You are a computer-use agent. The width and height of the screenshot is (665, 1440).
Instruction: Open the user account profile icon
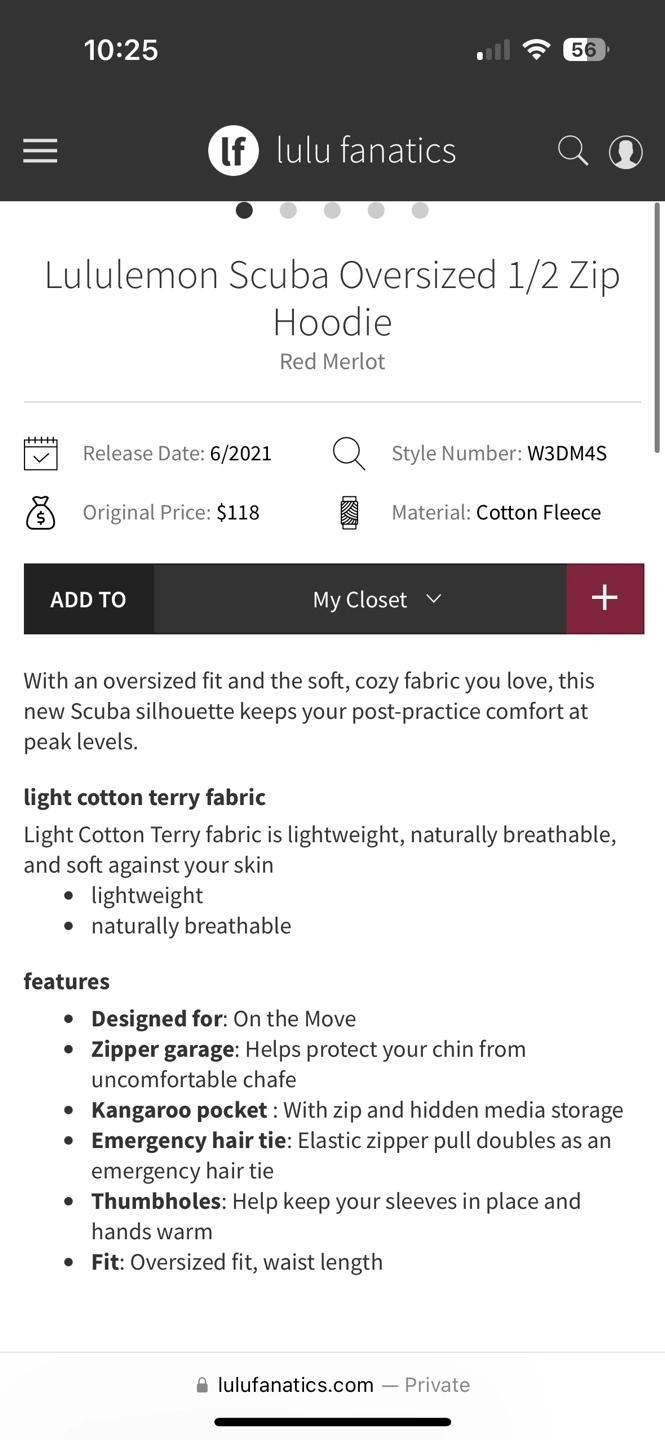(x=626, y=152)
